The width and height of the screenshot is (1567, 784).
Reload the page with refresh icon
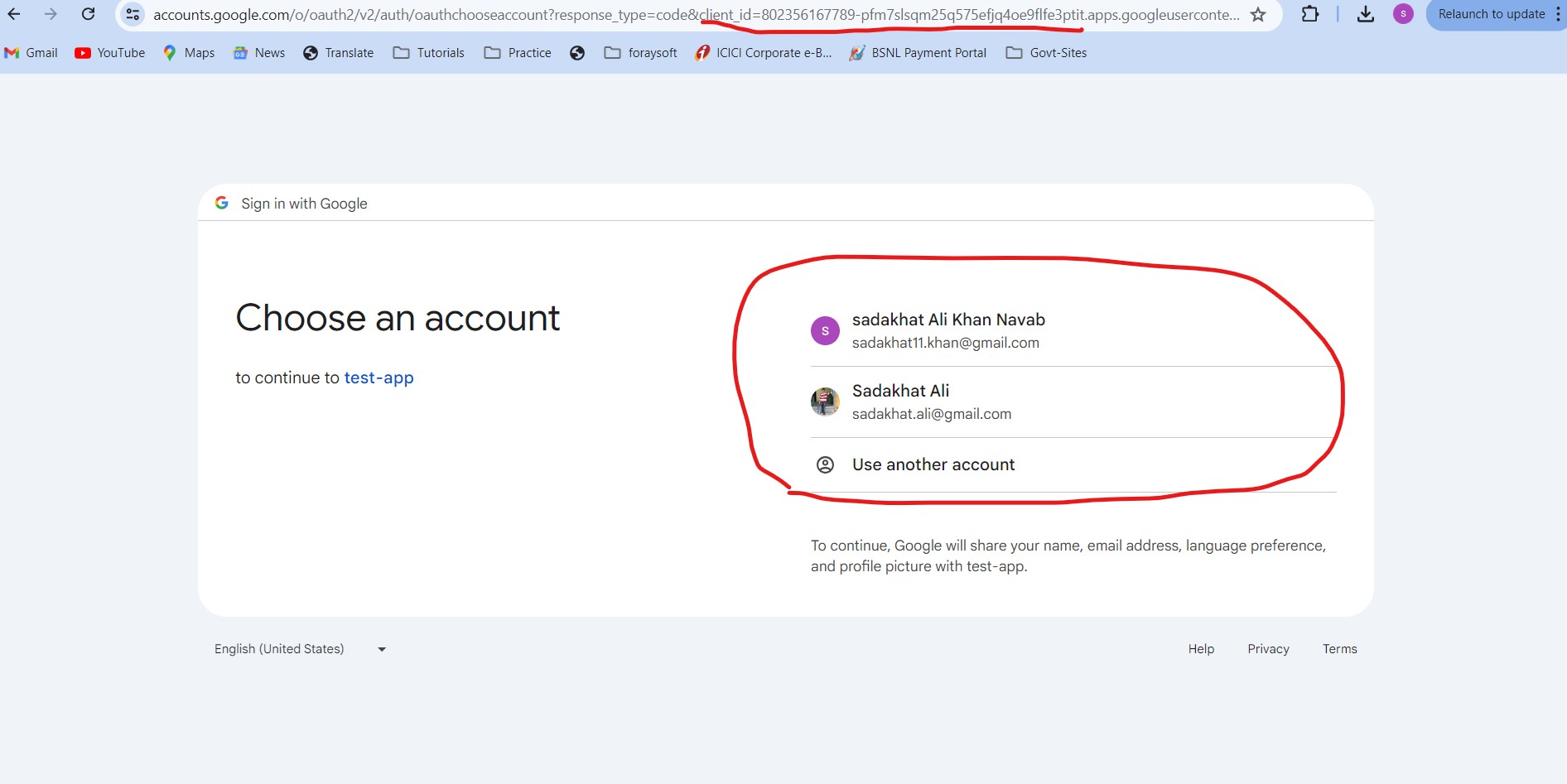[x=88, y=14]
